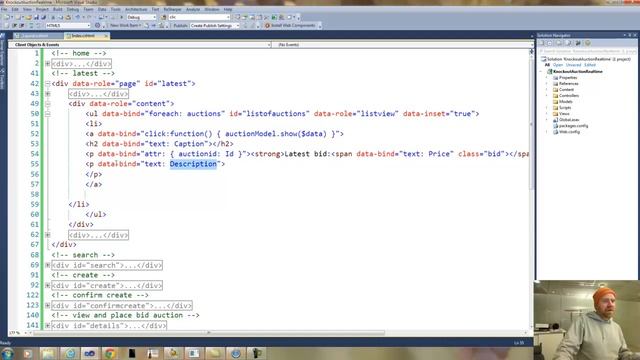The image size is (640, 360).
Task: Expand collapsed div on line 62
Action: [x=48, y=235]
